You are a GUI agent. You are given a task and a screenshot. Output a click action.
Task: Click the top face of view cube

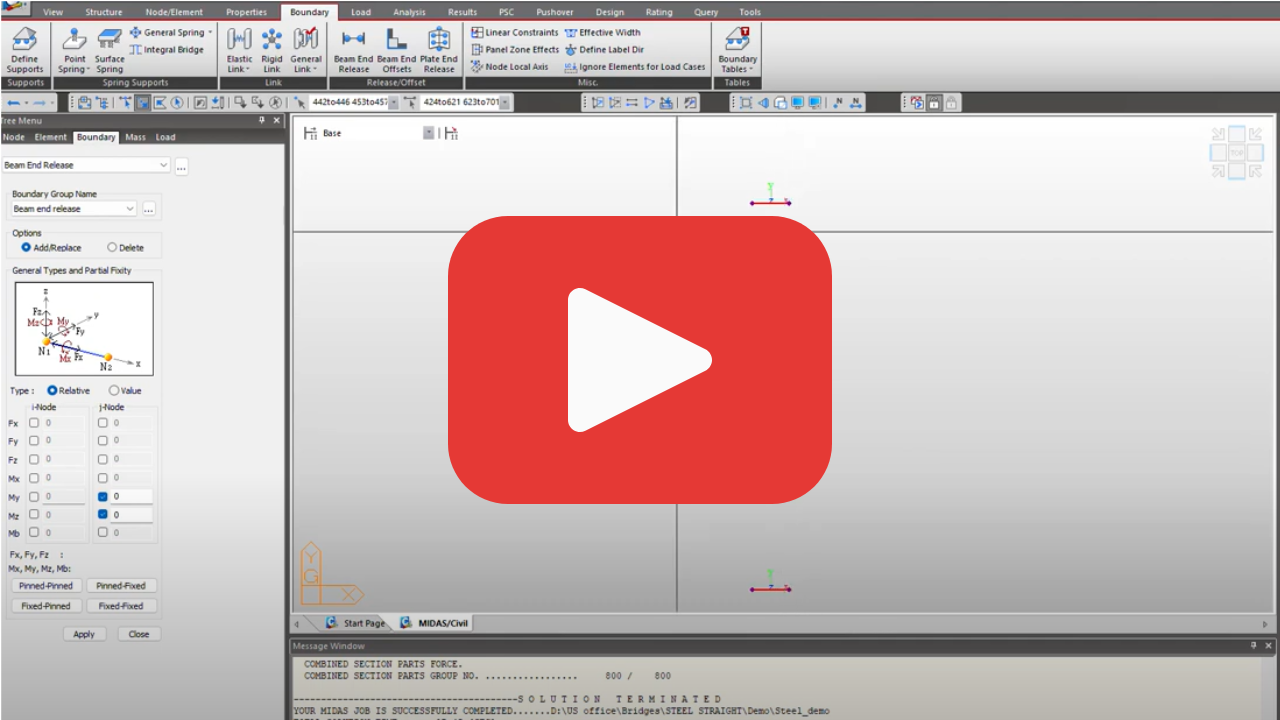tap(1237, 152)
